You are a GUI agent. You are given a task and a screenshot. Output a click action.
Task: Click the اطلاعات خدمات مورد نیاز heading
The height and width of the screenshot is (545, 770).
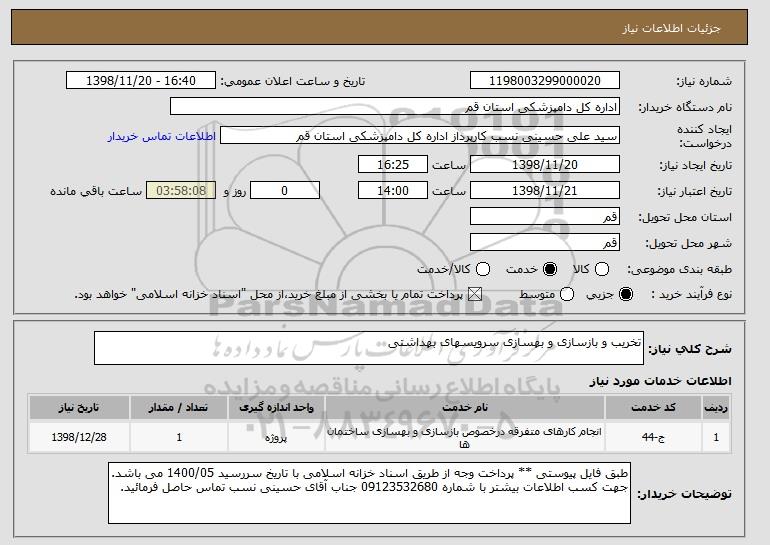(660, 381)
